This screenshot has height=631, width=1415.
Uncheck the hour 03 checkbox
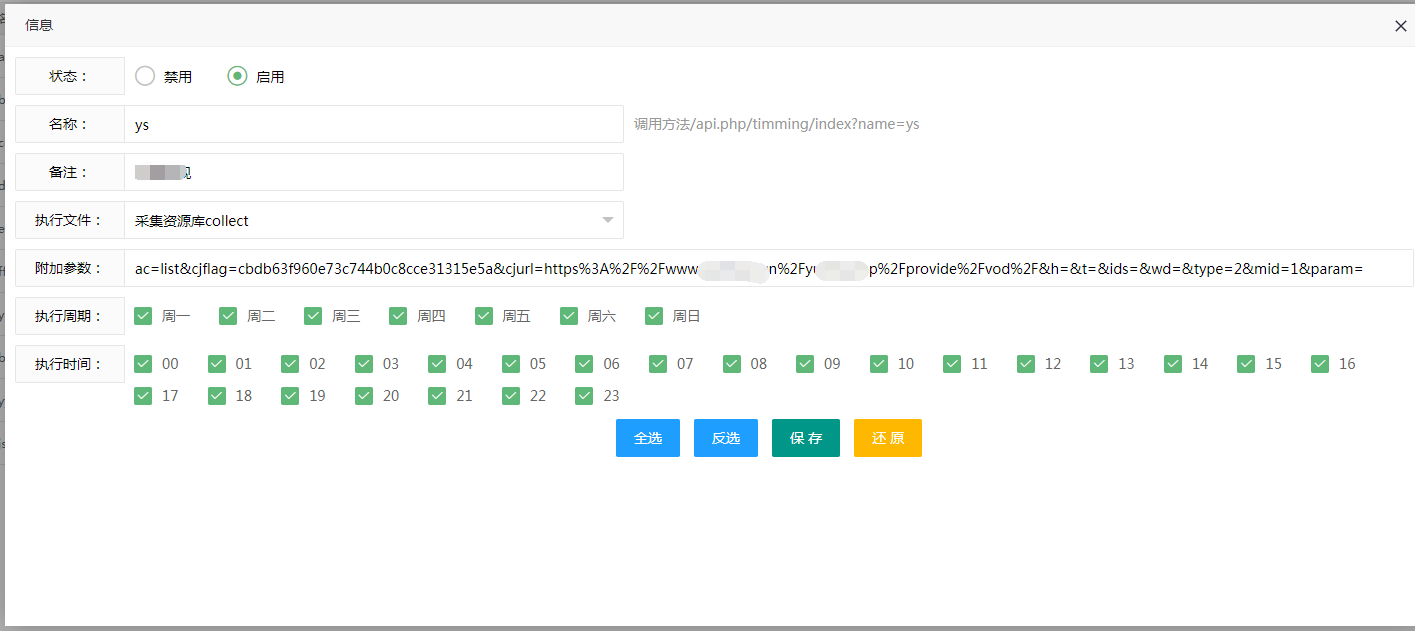[364, 364]
